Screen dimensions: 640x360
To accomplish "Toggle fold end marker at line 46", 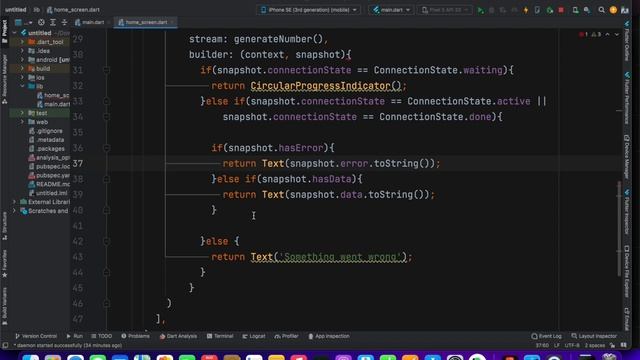I will click(107, 303).
